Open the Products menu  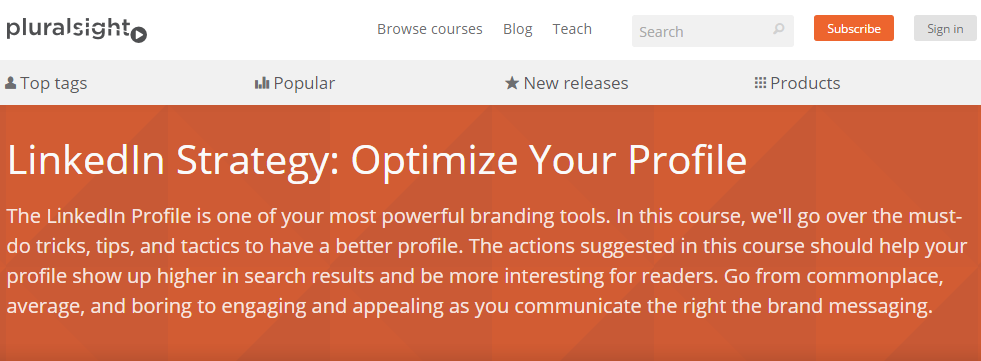click(798, 83)
